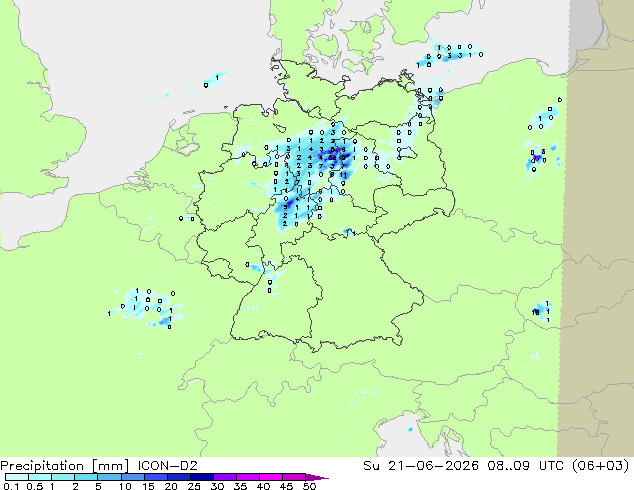Image resolution: width=634 pixels, height=490 pixels.
Task: Click the 15–20 mm legend swatch
Action: 155,477
